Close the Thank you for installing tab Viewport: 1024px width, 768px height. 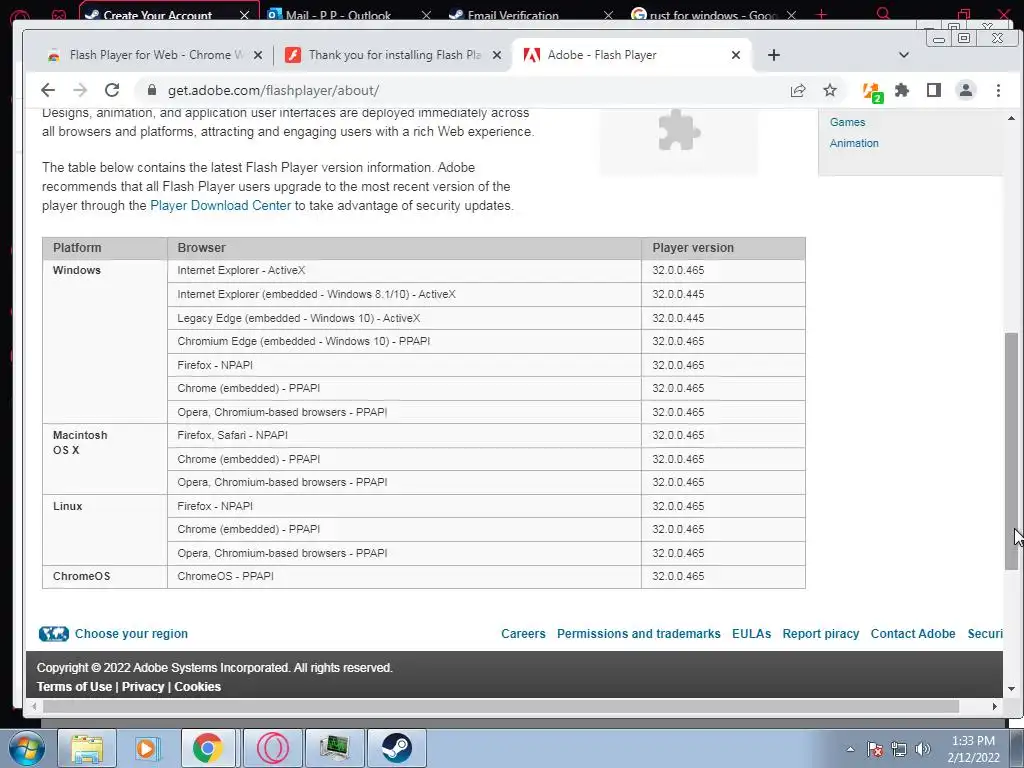coord(497,55)
